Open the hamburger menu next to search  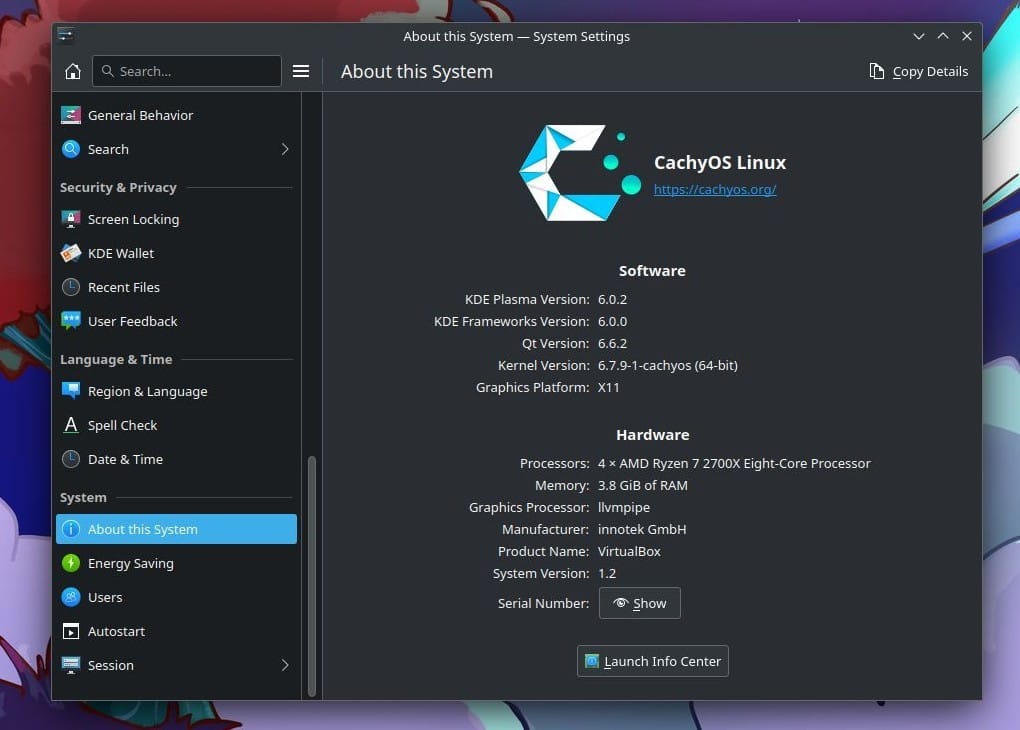tap(301, 71)
